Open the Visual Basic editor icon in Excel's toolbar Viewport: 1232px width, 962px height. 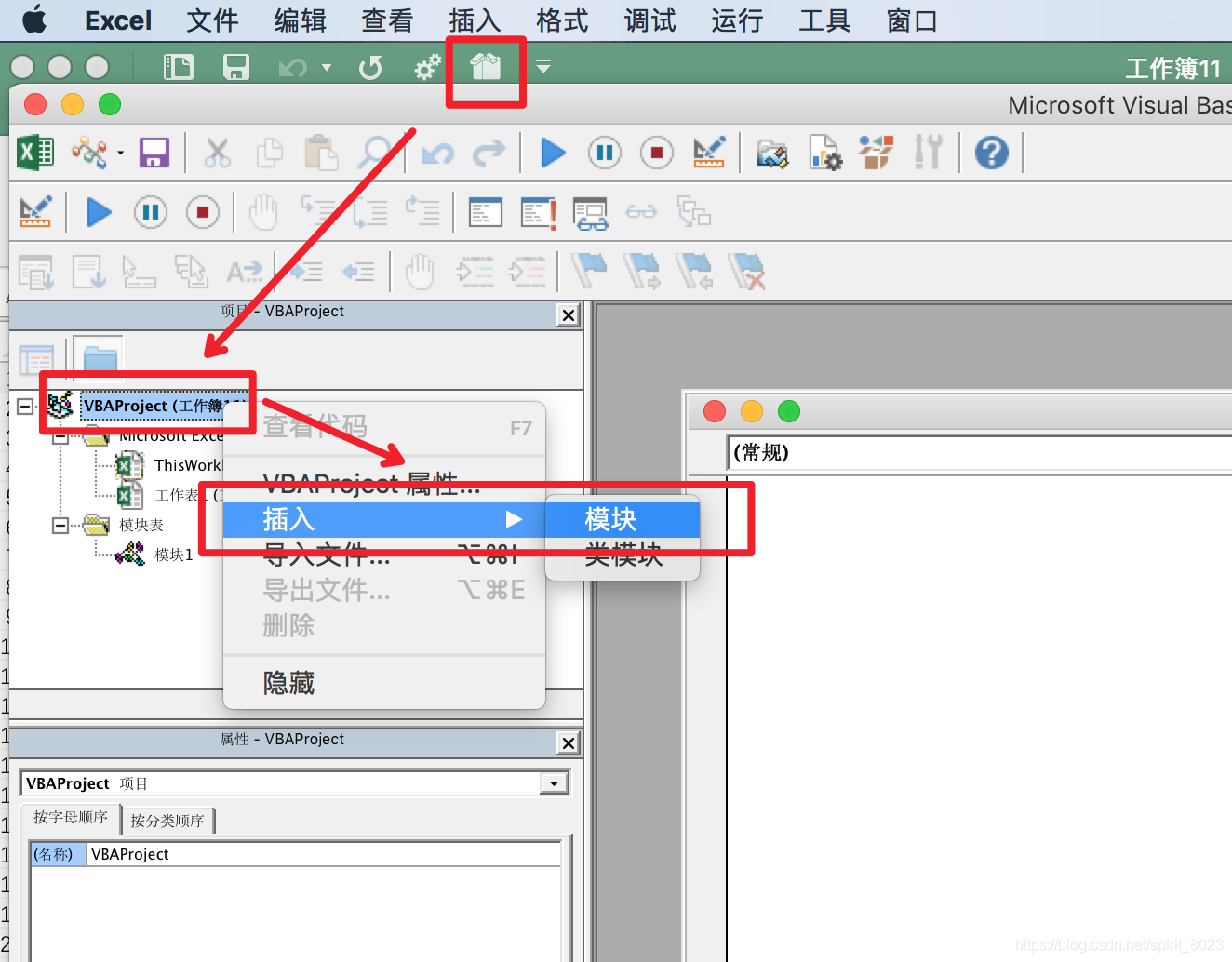[x=486, y=67]
